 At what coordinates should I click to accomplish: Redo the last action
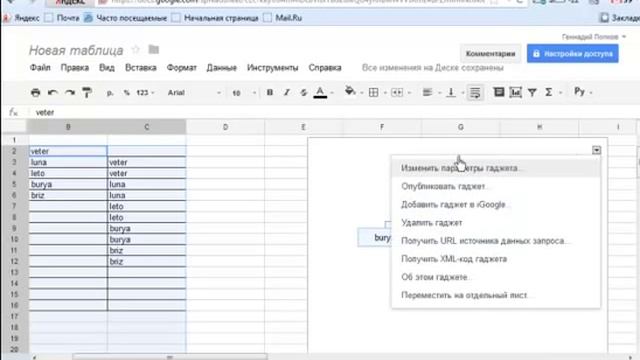[x=70, y=93]
